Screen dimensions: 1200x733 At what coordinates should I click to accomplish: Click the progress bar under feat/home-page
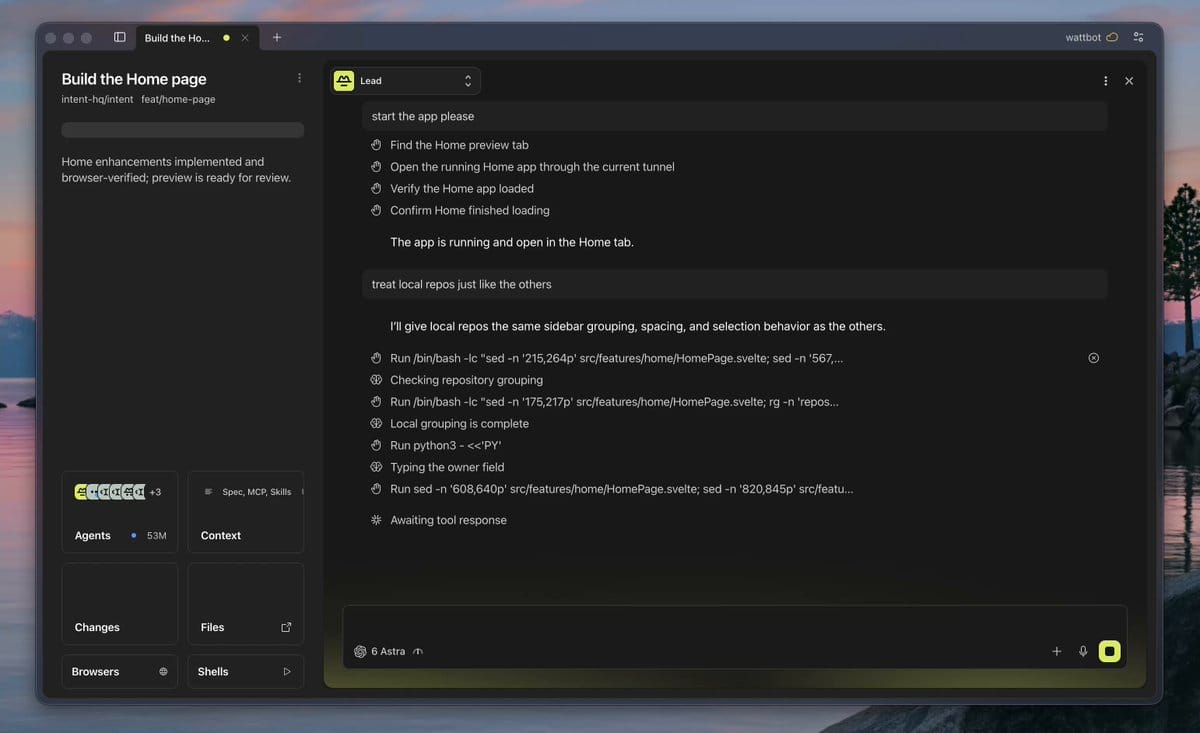[x=183, y=130]
